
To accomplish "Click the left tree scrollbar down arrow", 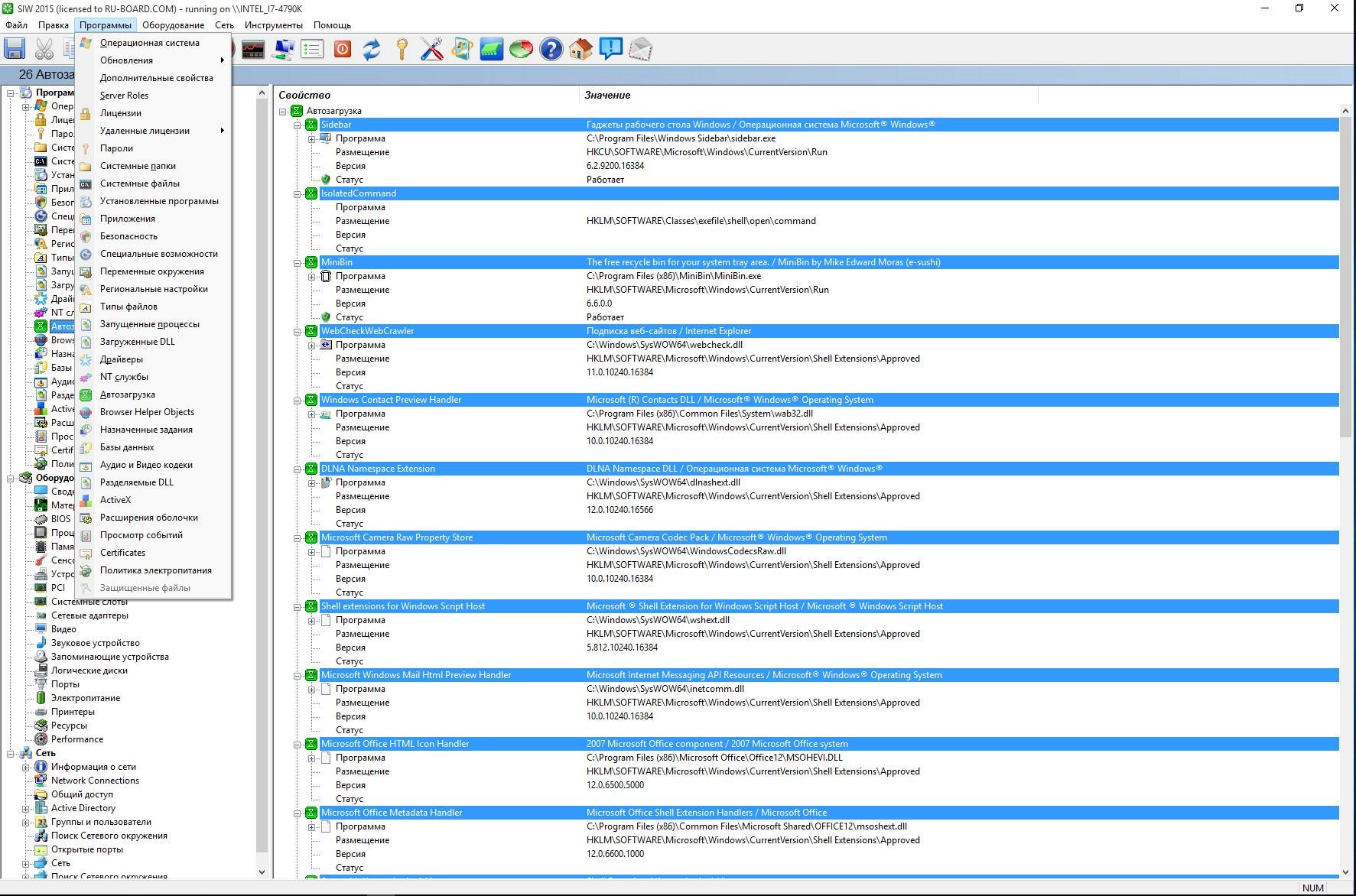I will click(x=262, y=872).
